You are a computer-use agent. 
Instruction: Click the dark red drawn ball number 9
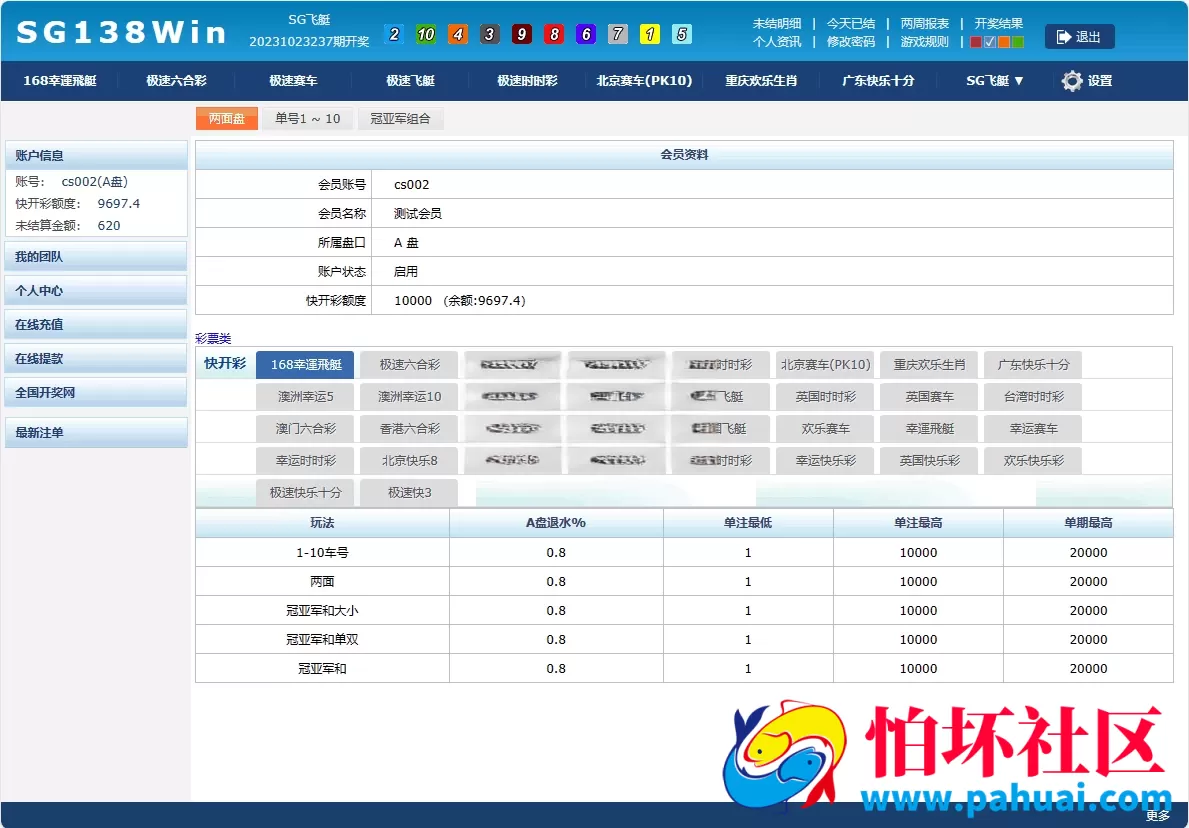pos(522,34)
